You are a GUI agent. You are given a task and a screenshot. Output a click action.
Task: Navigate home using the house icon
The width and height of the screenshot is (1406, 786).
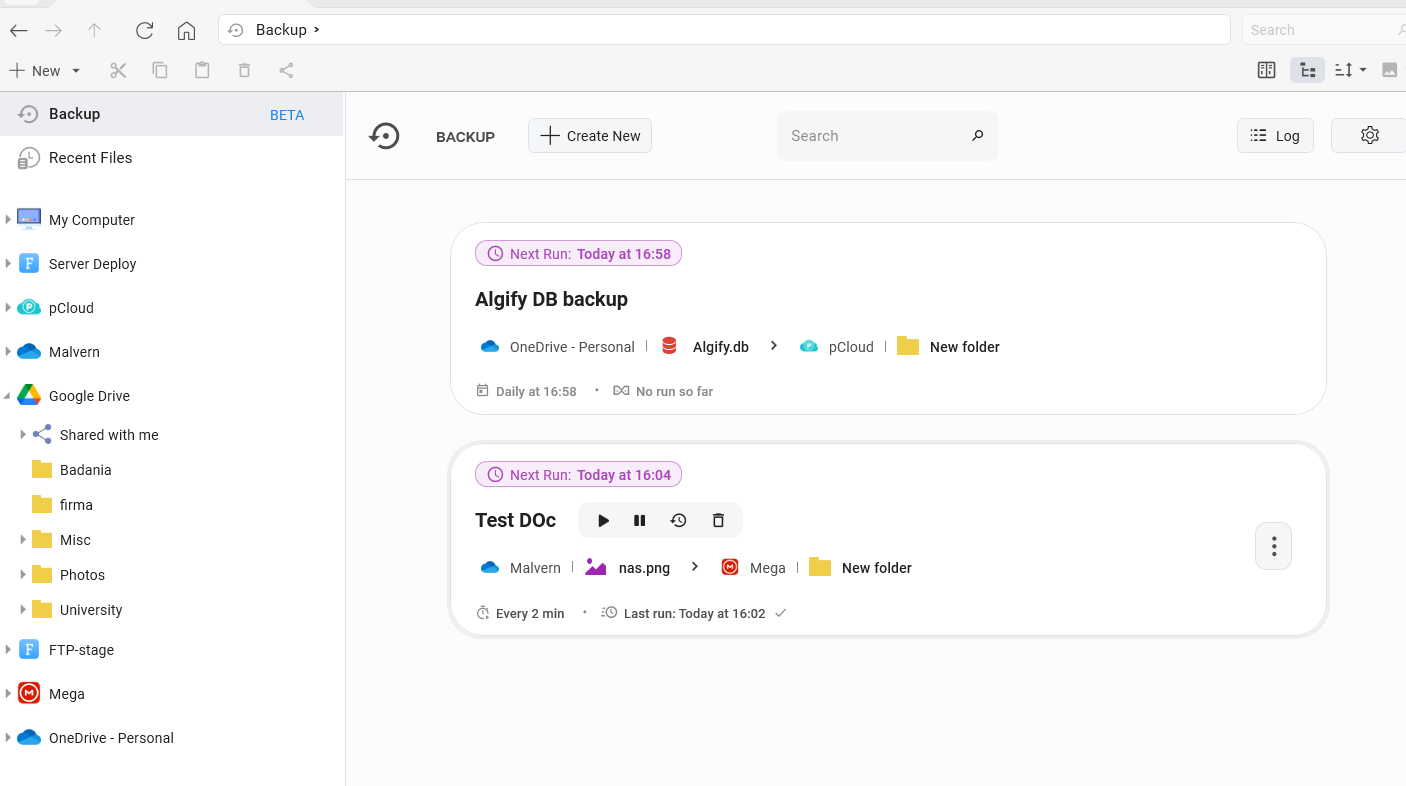coord(186,30)
